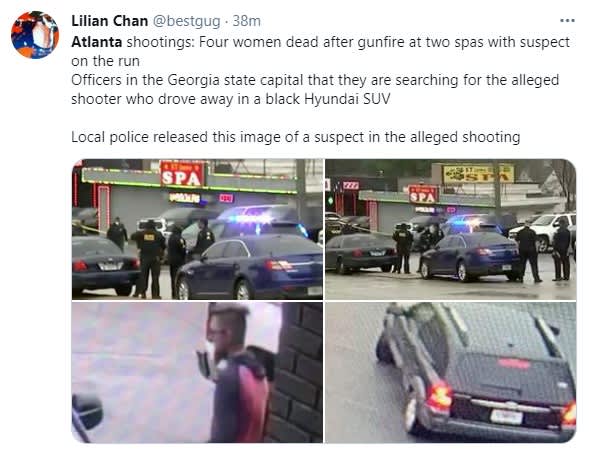Open the tweet via the 38m timestamp
Viewport: 589px width, 454px height.
click(246, 21)
